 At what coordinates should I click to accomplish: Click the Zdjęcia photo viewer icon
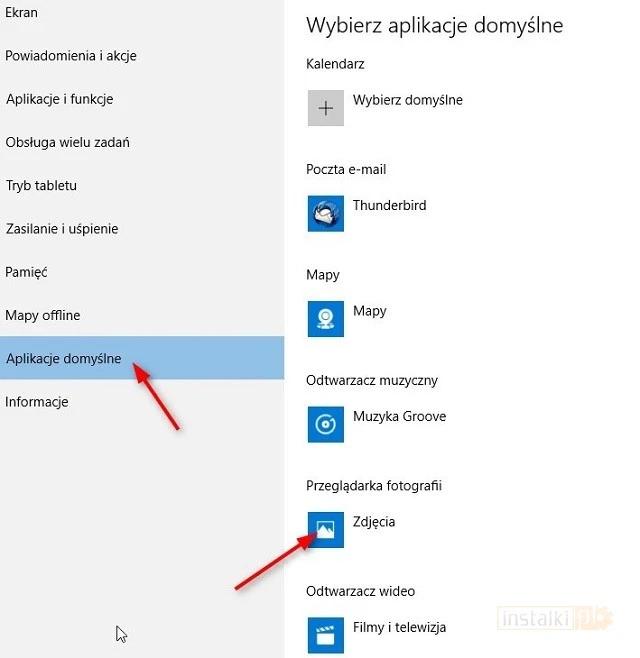click(x=325, y=530)
